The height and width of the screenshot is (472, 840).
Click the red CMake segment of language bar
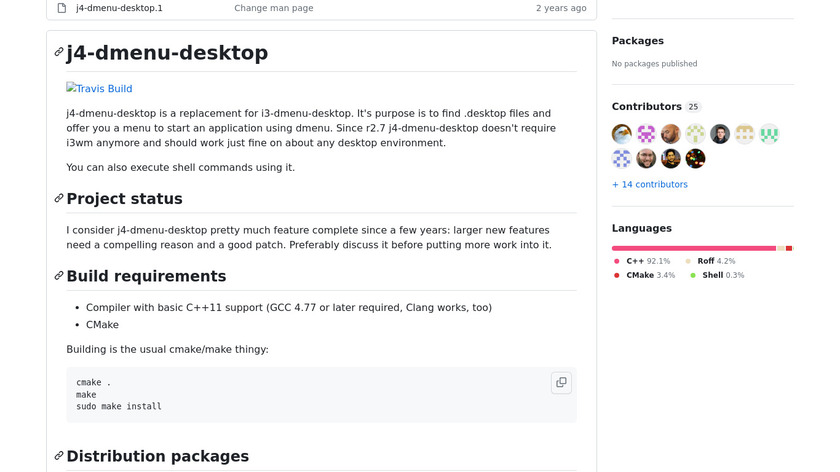point(789,248)
